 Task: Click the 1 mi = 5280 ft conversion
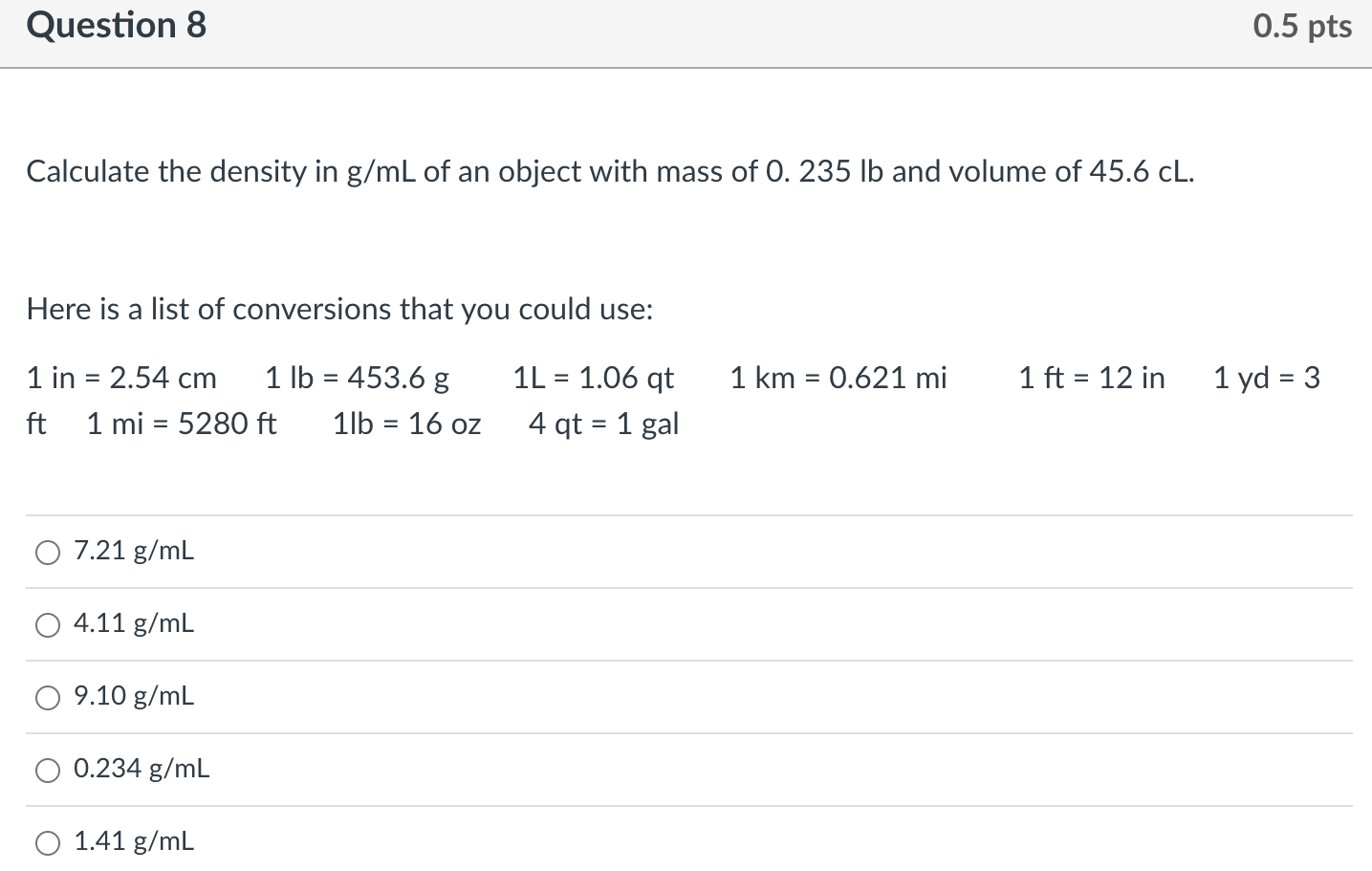(182, 424)
